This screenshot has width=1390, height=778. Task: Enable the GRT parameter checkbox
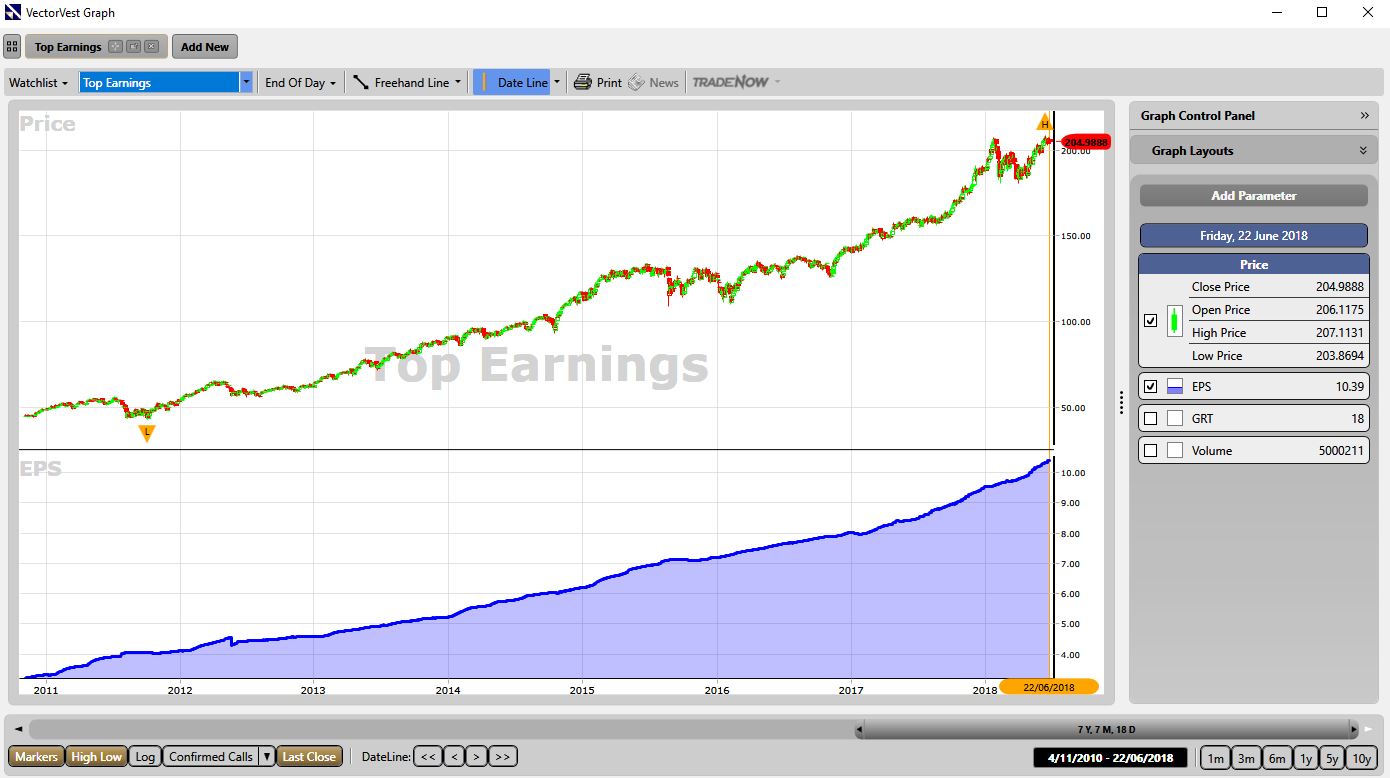[1151, 418]
